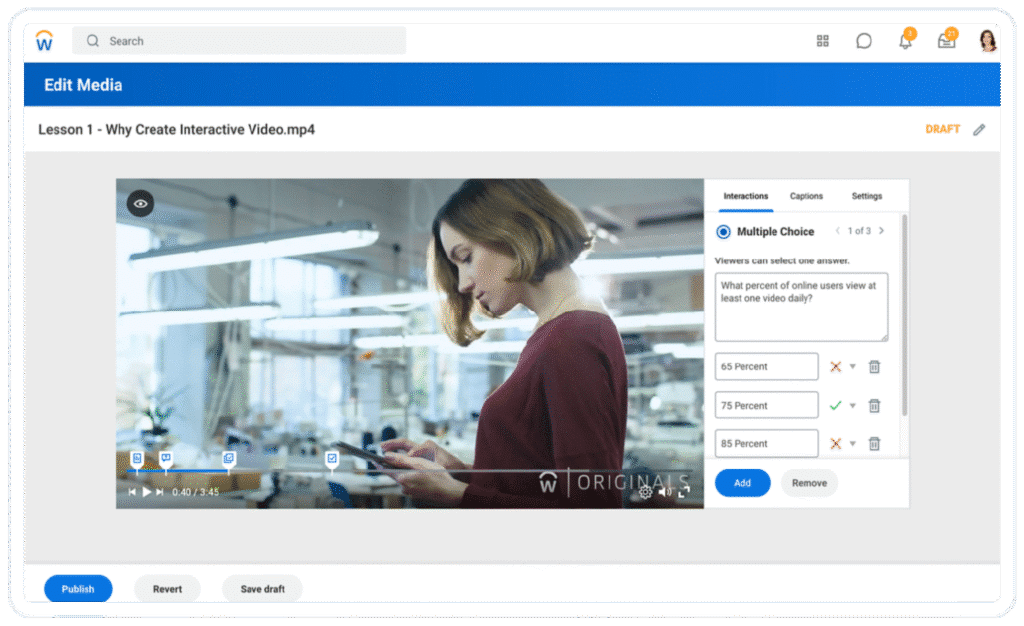Screen dimensions: 1024x626
Task: Mute the video with the speaker icon
Action: 665,492
